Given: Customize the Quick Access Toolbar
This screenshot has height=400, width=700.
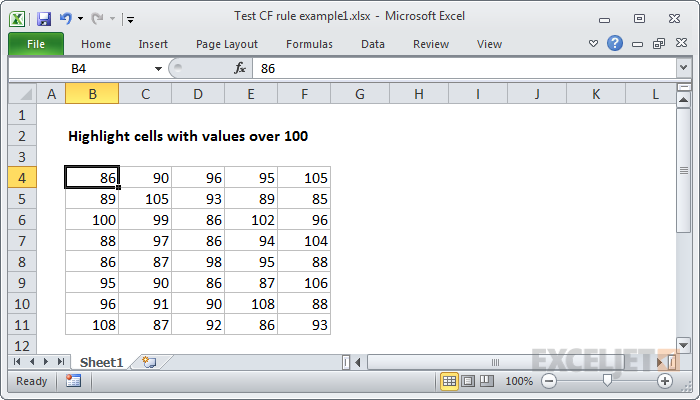Looking at the screenshot, I should (x=130, y=19).
